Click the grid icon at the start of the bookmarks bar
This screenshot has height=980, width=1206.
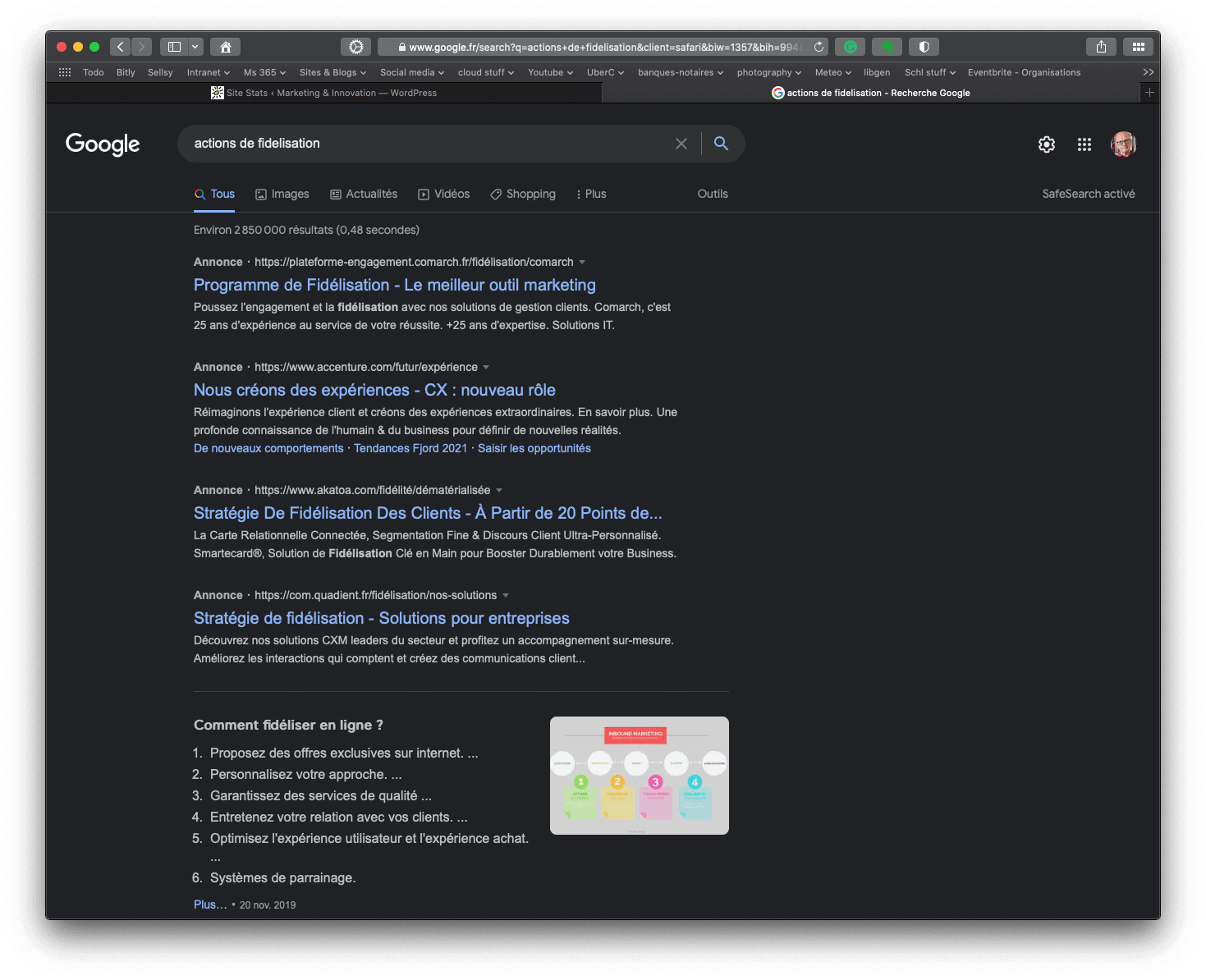[x=65, y=72]
